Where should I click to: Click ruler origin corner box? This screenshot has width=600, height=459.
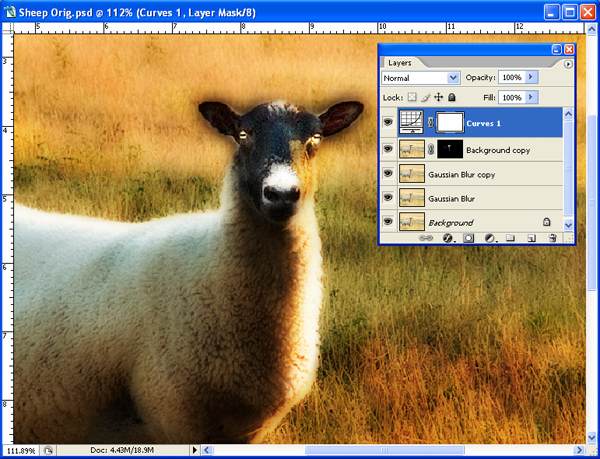click(x=8, y=28)
